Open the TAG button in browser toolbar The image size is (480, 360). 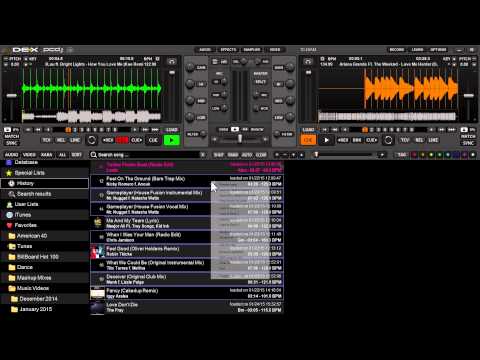[402, 155]
